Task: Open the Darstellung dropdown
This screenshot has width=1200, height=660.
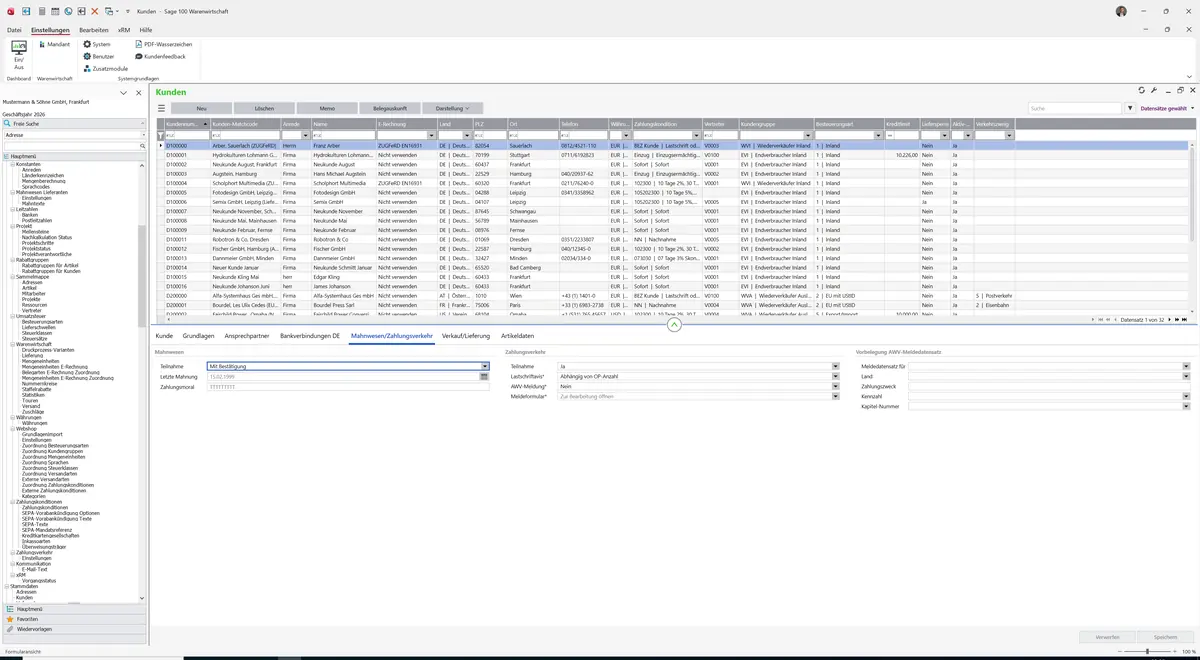Action: click(x=452, y=108)
